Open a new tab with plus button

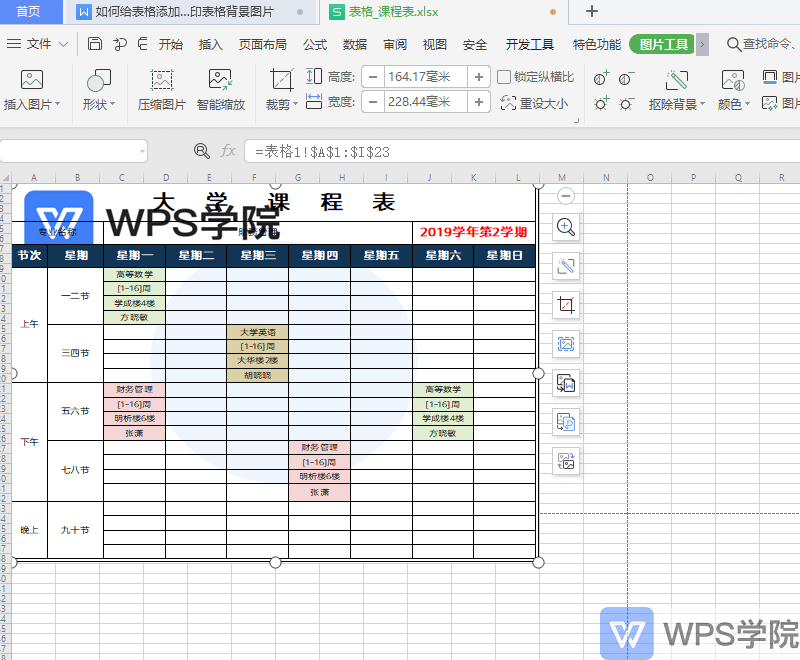point(591,11)
